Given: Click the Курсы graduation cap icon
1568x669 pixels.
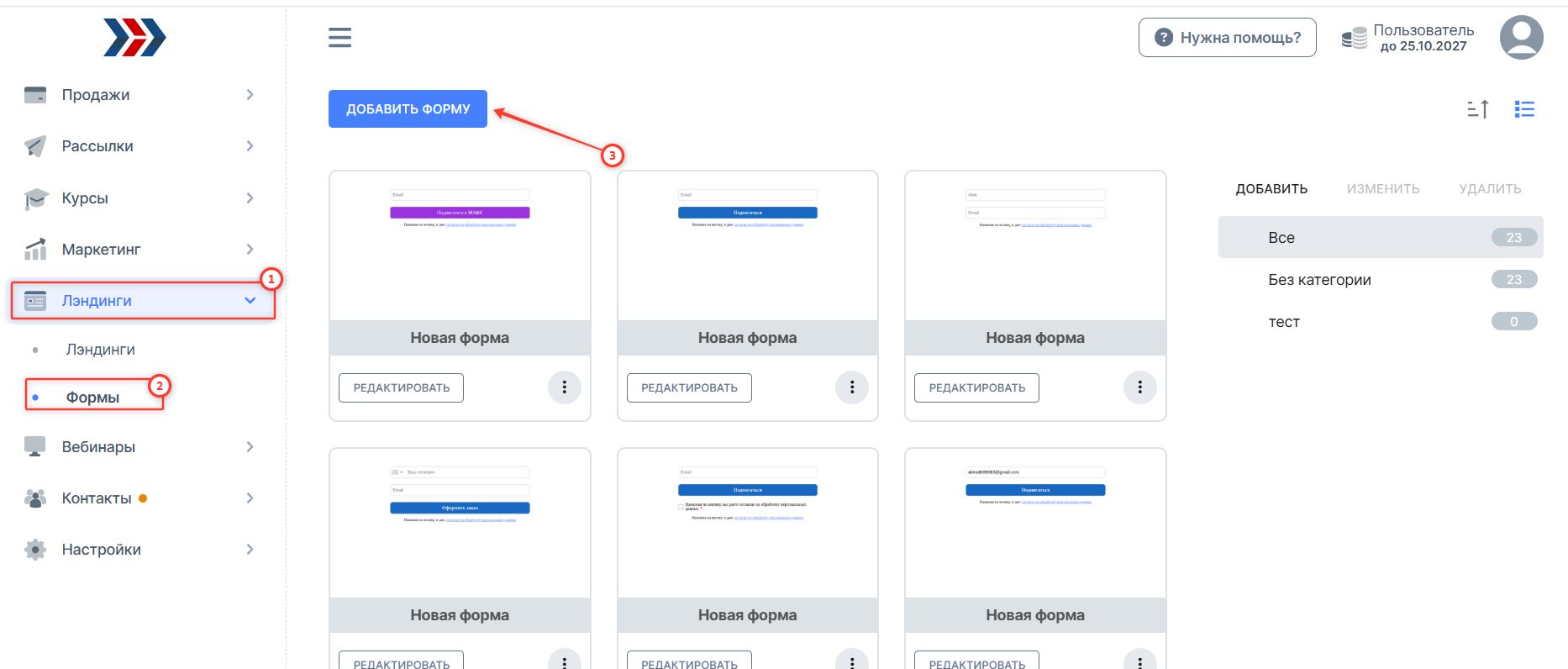Looking at the screenshot, I should pos(35,198).
